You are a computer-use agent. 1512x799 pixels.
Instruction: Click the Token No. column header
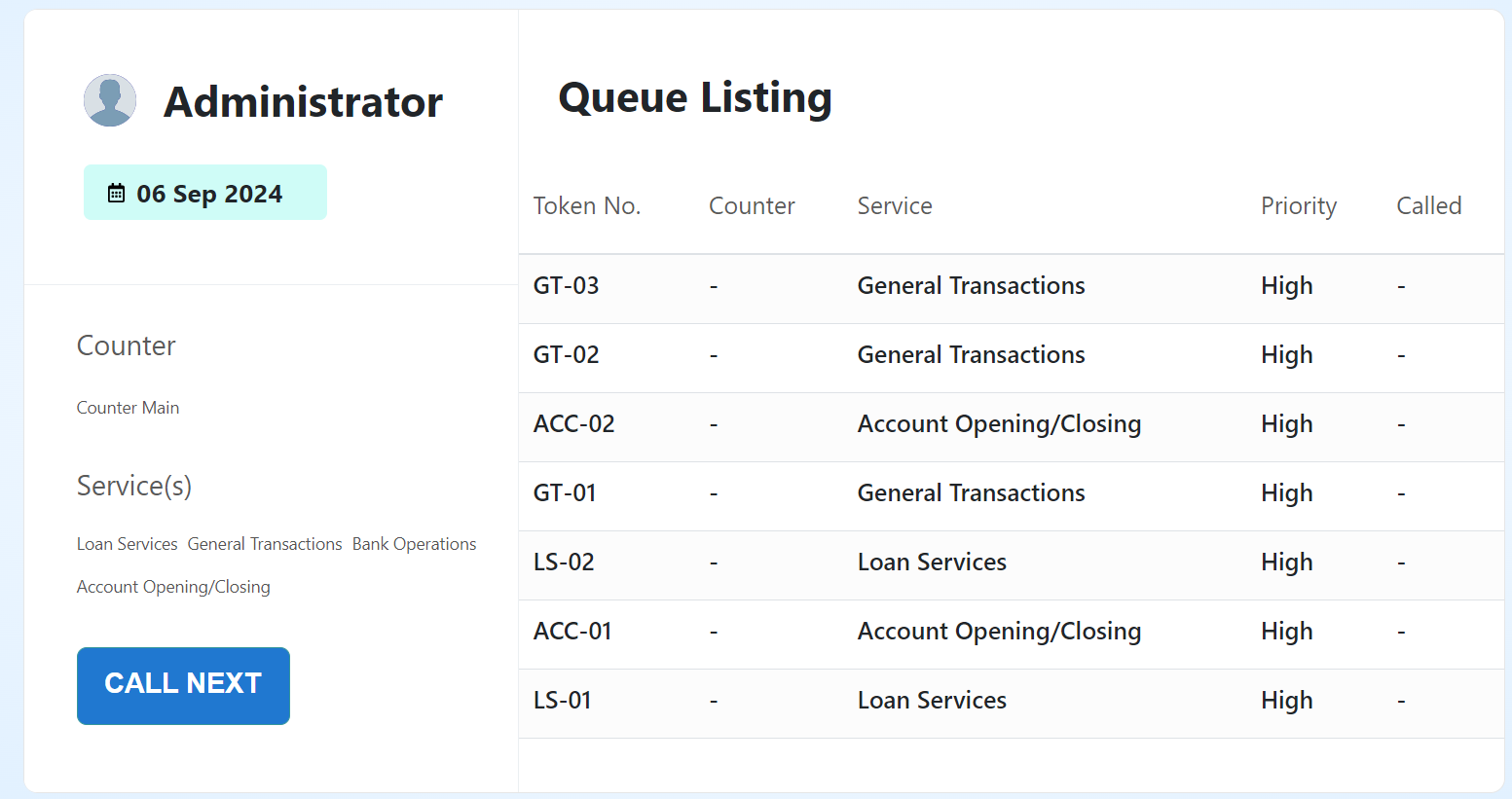pos(586,206)
